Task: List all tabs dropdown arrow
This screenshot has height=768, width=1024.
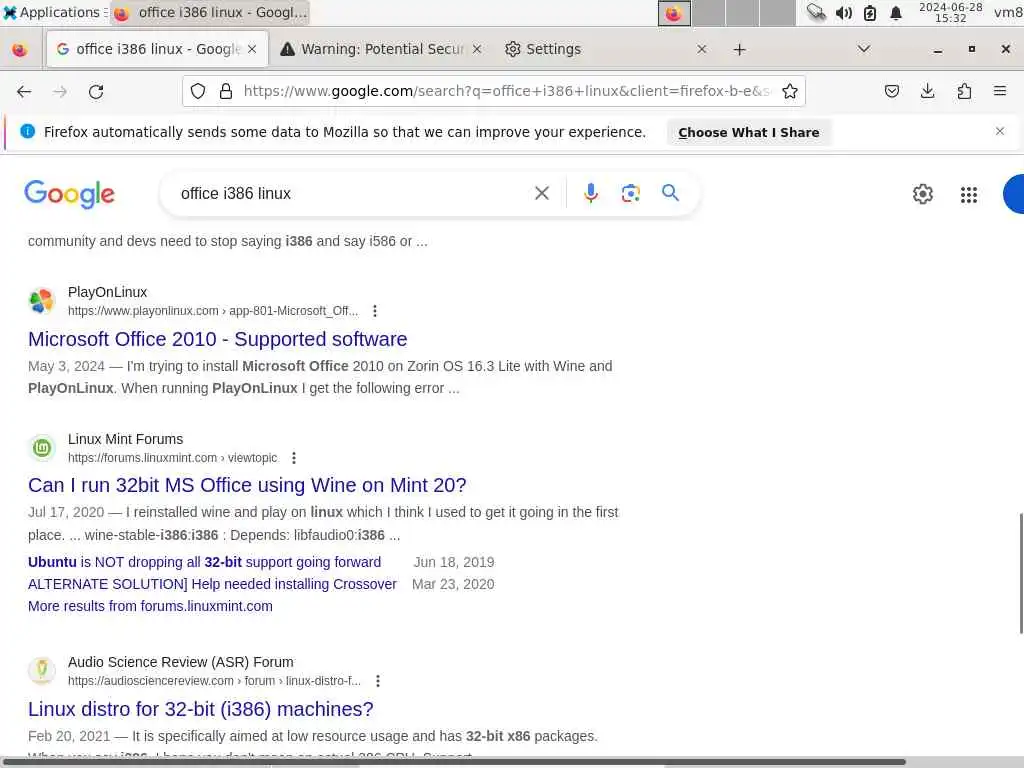Action: tap(863, 49)
